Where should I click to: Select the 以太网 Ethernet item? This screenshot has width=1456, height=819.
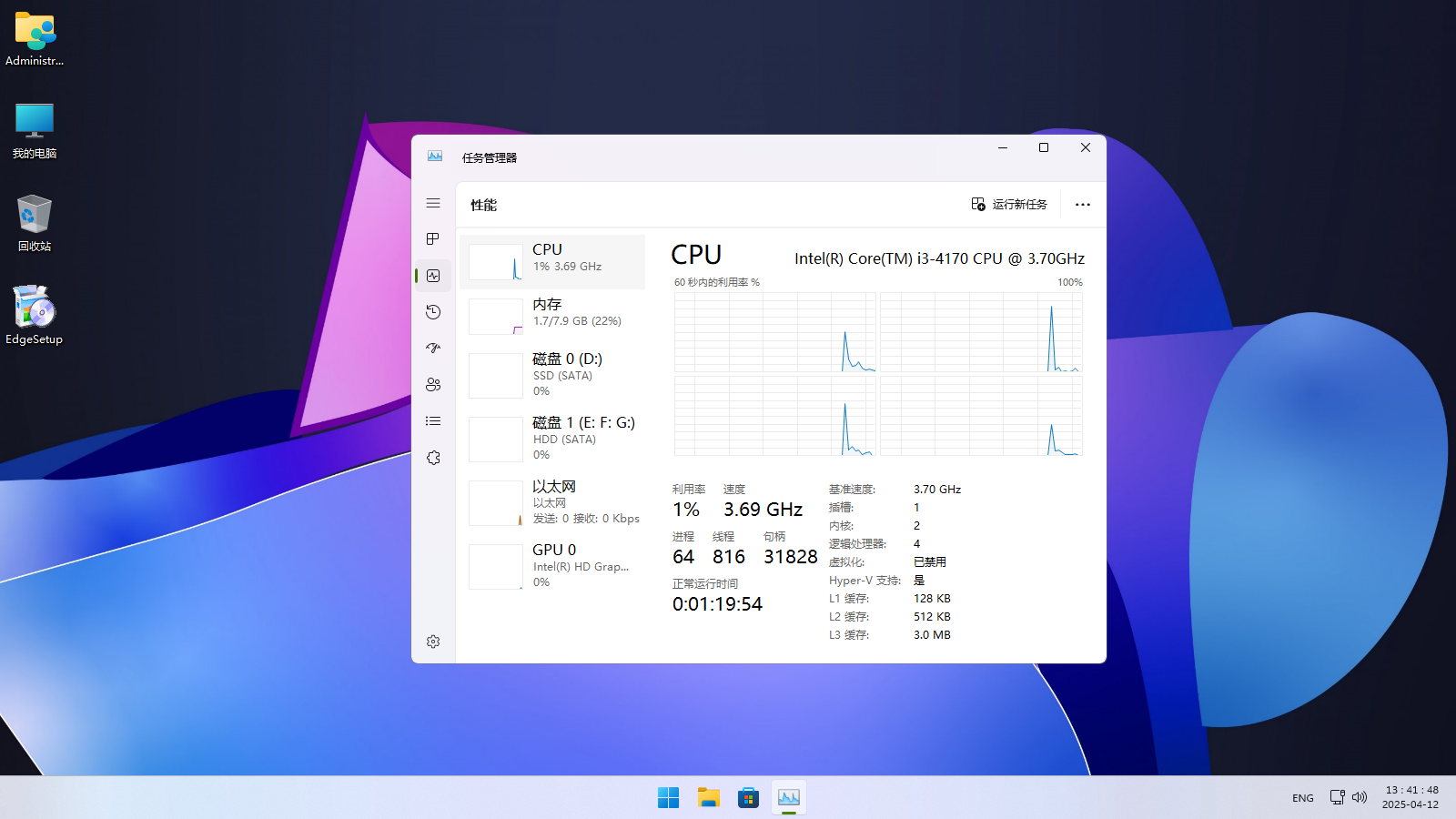coord(552,503)
